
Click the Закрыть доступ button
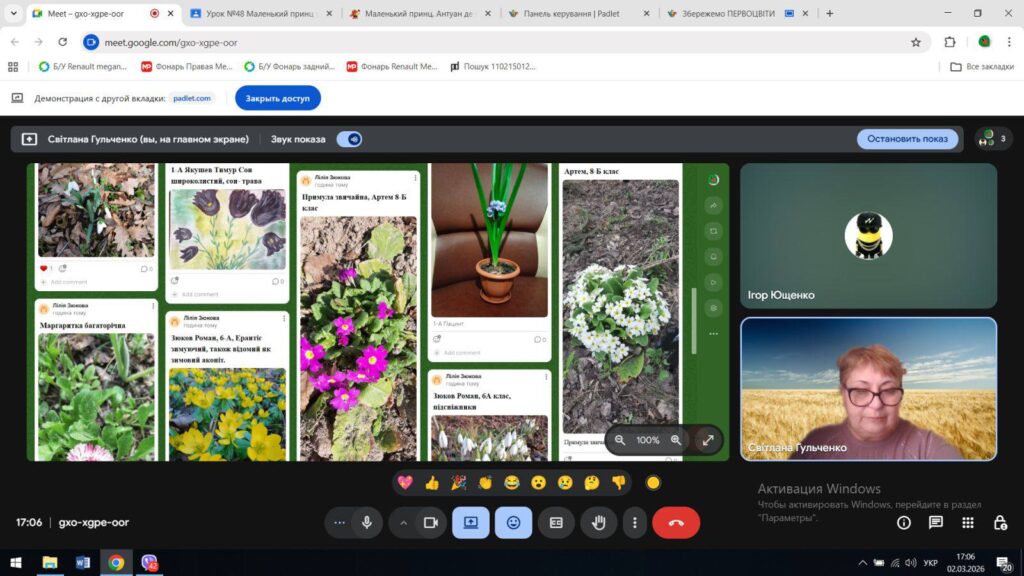[278, 98]
